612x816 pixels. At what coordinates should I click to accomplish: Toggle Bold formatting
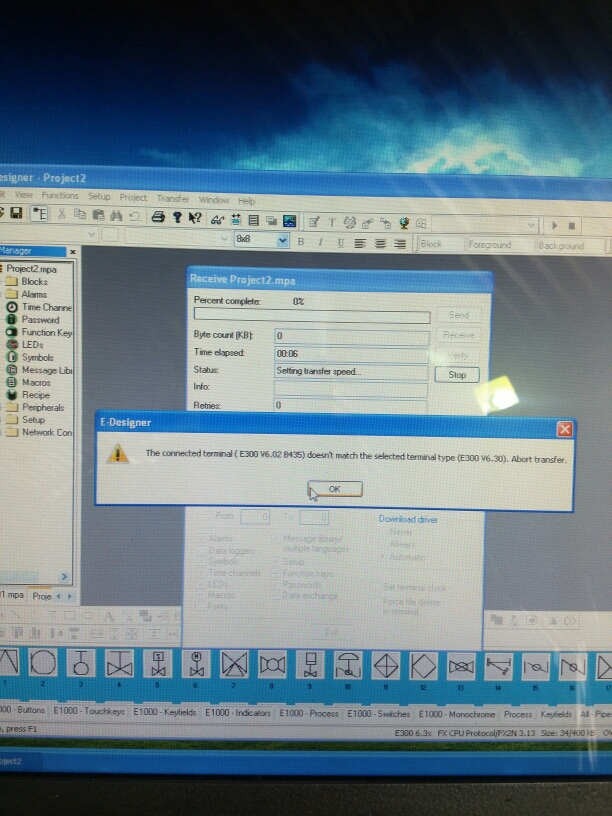(x=301, y=241)
